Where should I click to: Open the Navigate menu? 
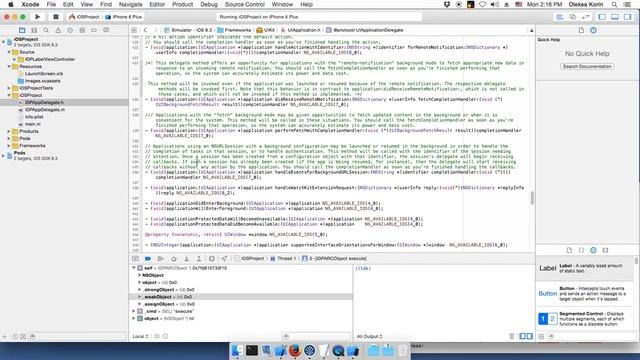(x=131, y=4)
